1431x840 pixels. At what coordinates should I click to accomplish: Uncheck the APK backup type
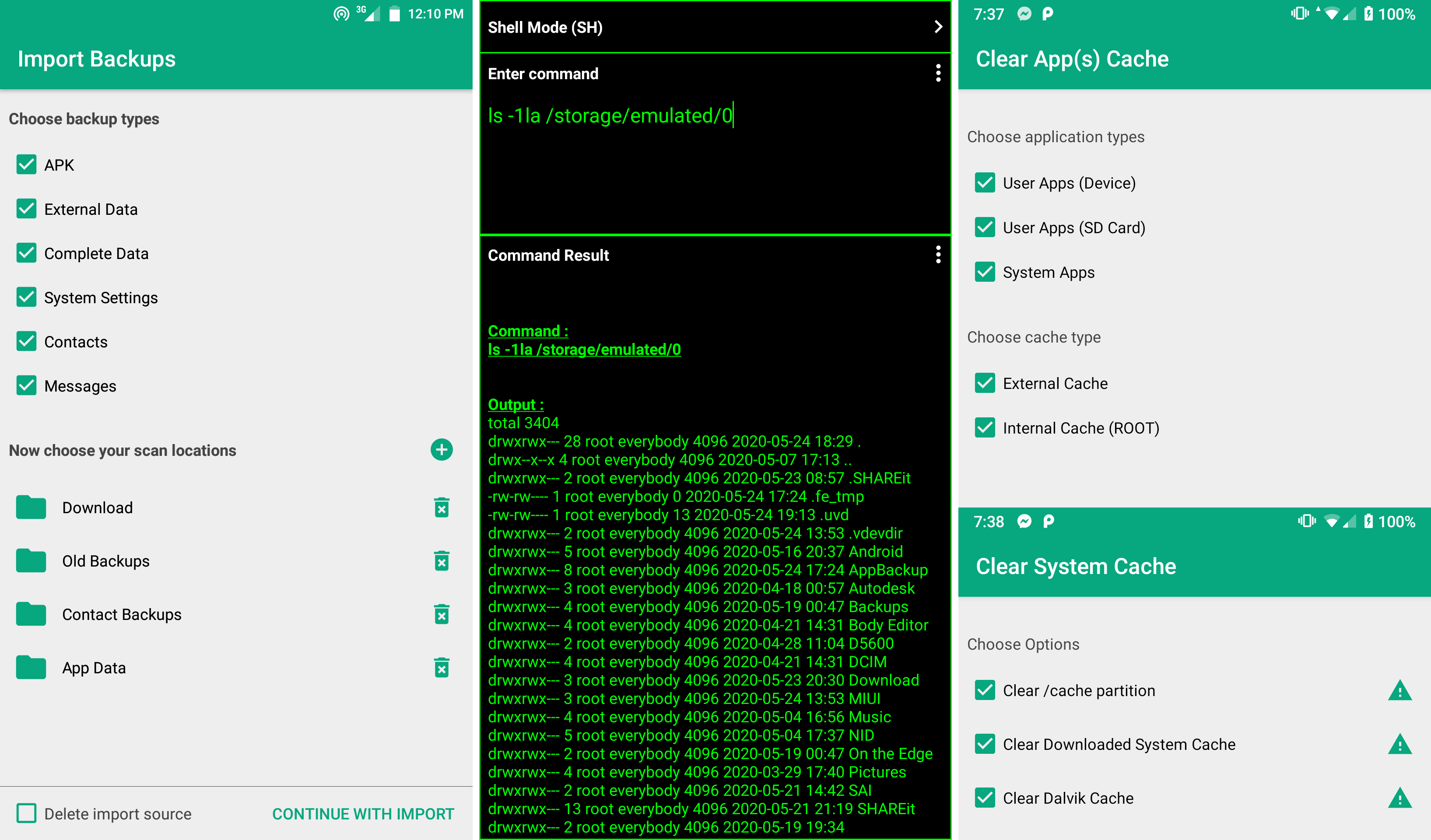tap(27, 164)
